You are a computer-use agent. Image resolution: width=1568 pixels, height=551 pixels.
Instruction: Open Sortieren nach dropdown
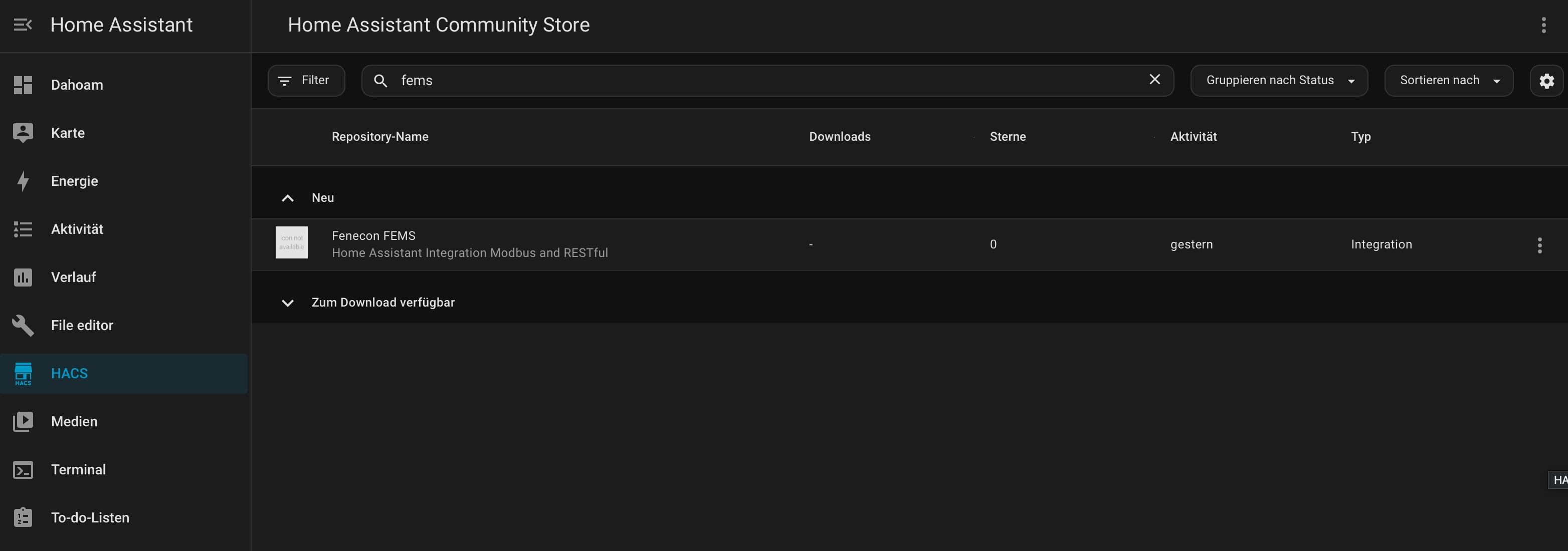1448,80
